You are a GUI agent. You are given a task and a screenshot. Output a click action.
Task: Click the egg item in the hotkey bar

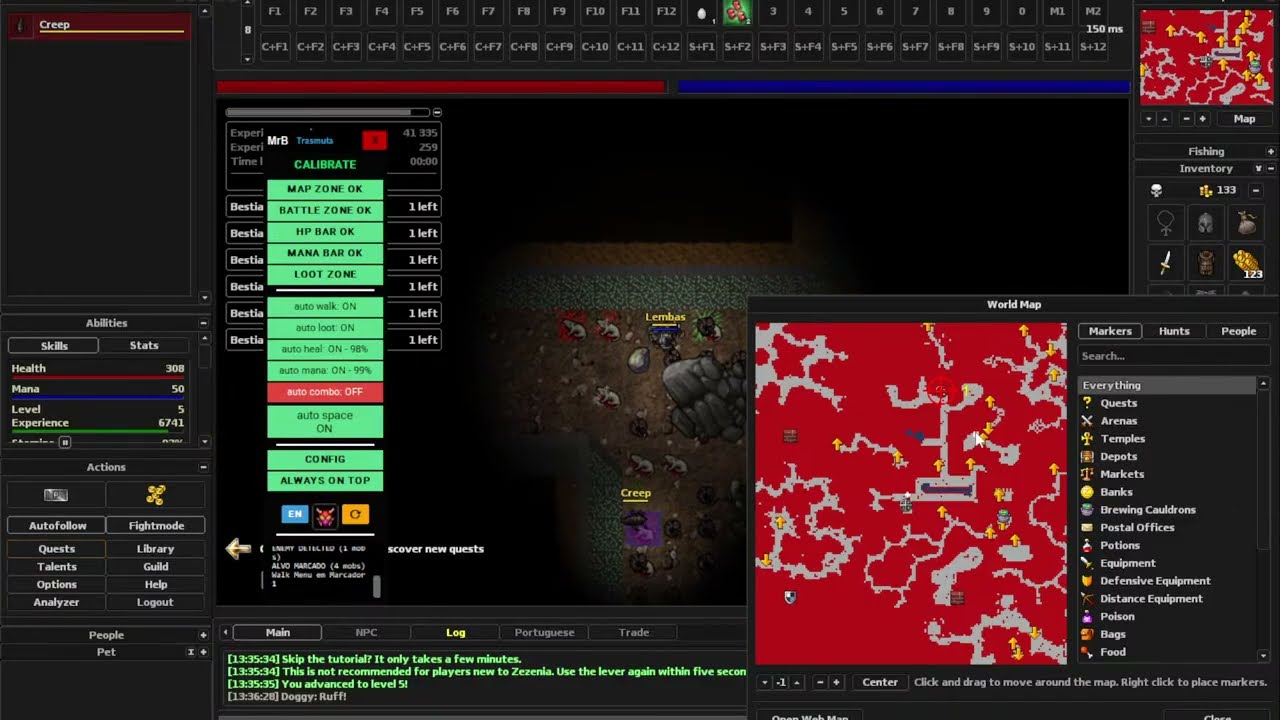point(701,13)
